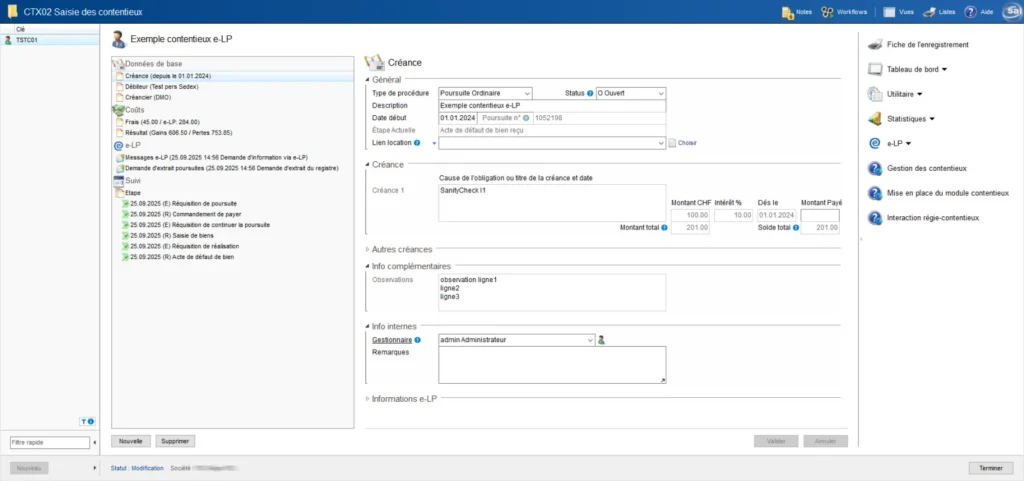Screen dimensions: 1024x481
Task: Click help icon beside Interaction régie-contentieux
Action: click(874, 218)
